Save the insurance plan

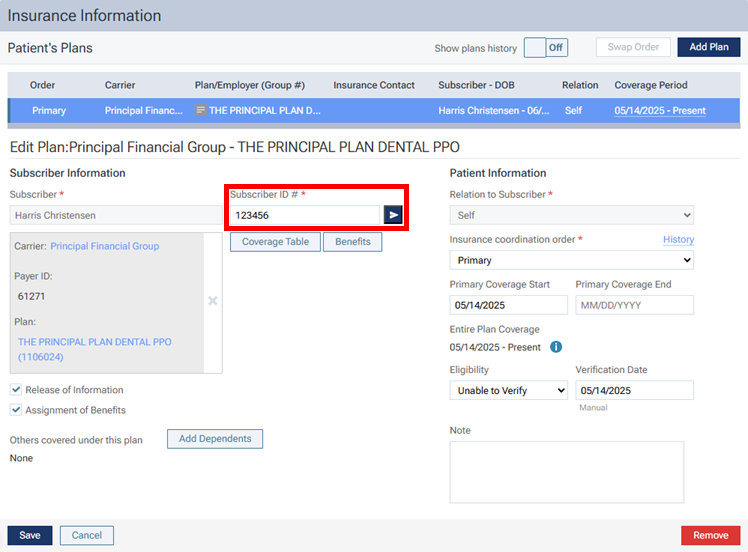30,535
